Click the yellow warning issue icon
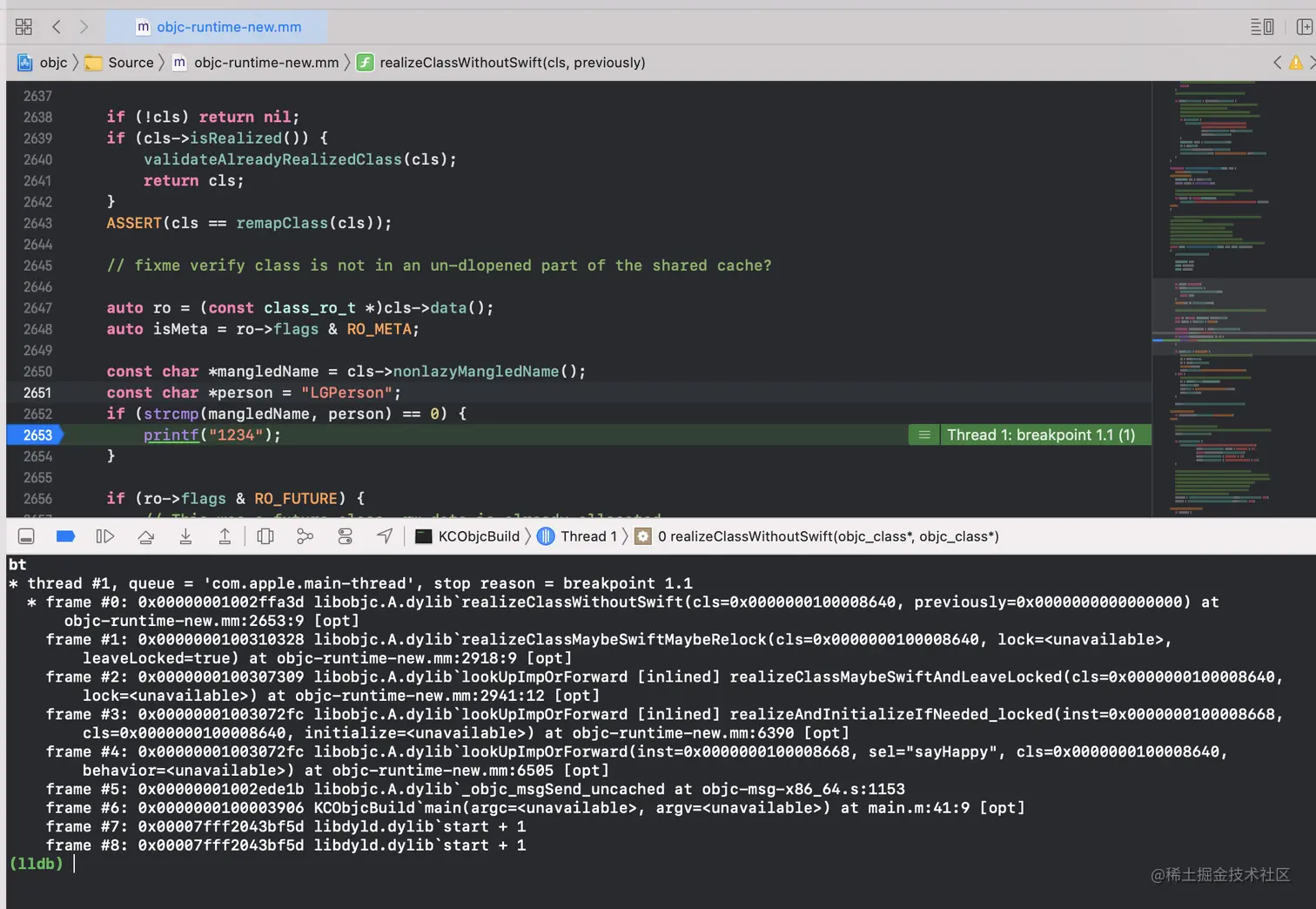This screenshot has width=1316, height=909. click(1296, 63)
